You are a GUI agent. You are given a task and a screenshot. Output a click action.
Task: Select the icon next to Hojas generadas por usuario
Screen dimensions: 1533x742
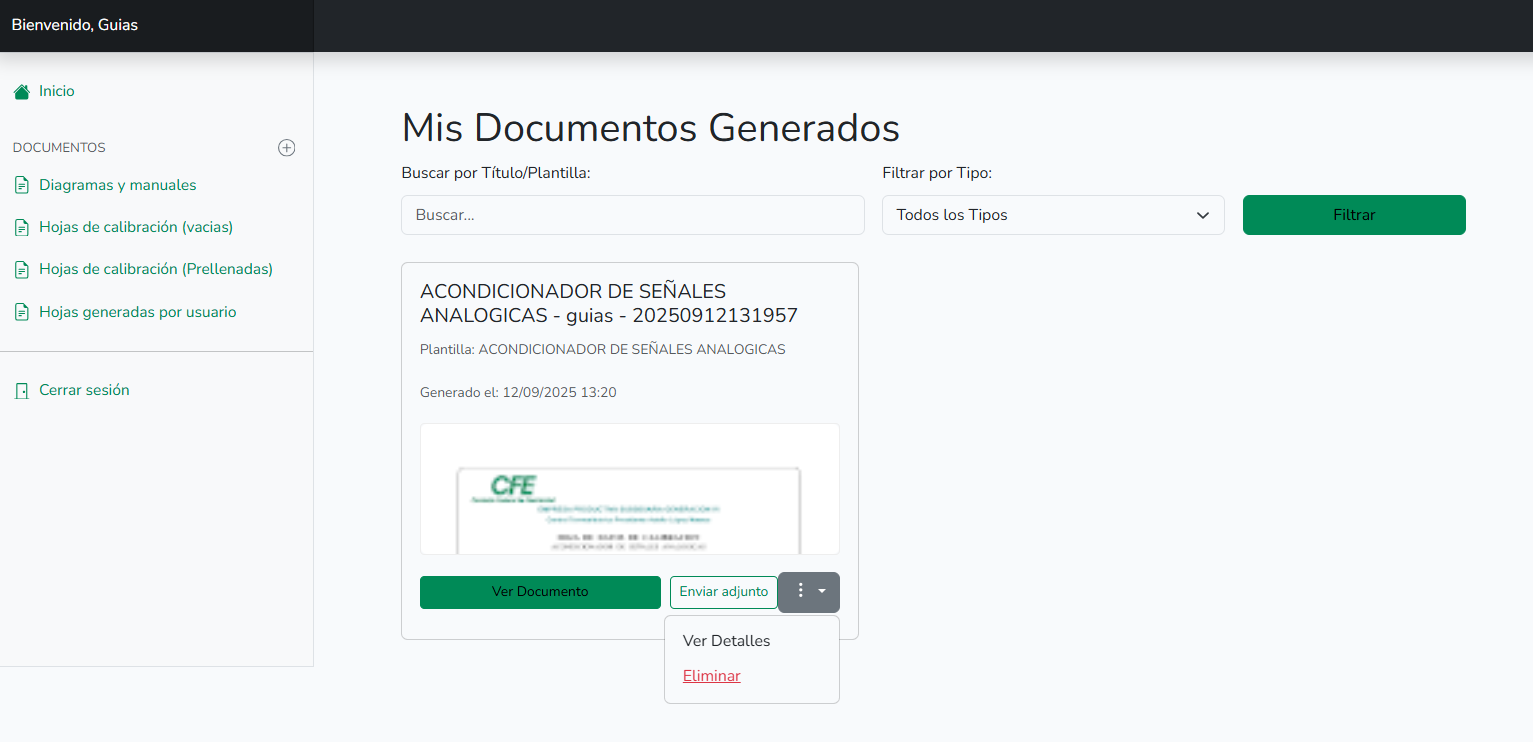pyautogui.click(x=21, y=311)
